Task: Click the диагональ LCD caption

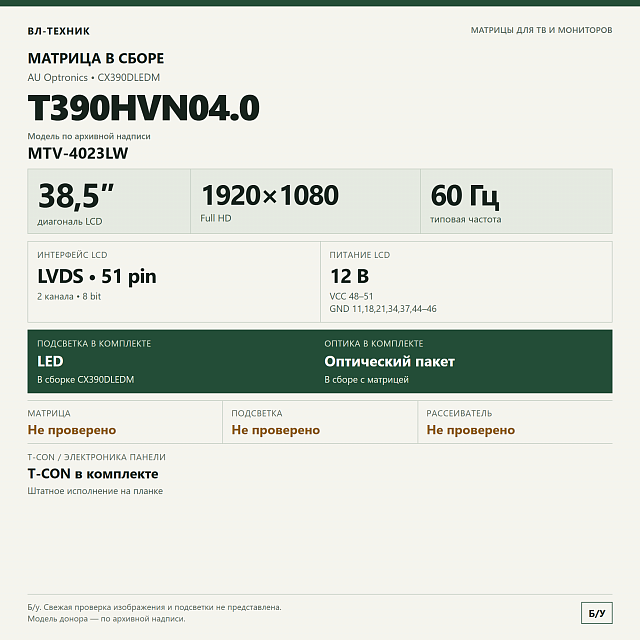Action: click(70, 222)
